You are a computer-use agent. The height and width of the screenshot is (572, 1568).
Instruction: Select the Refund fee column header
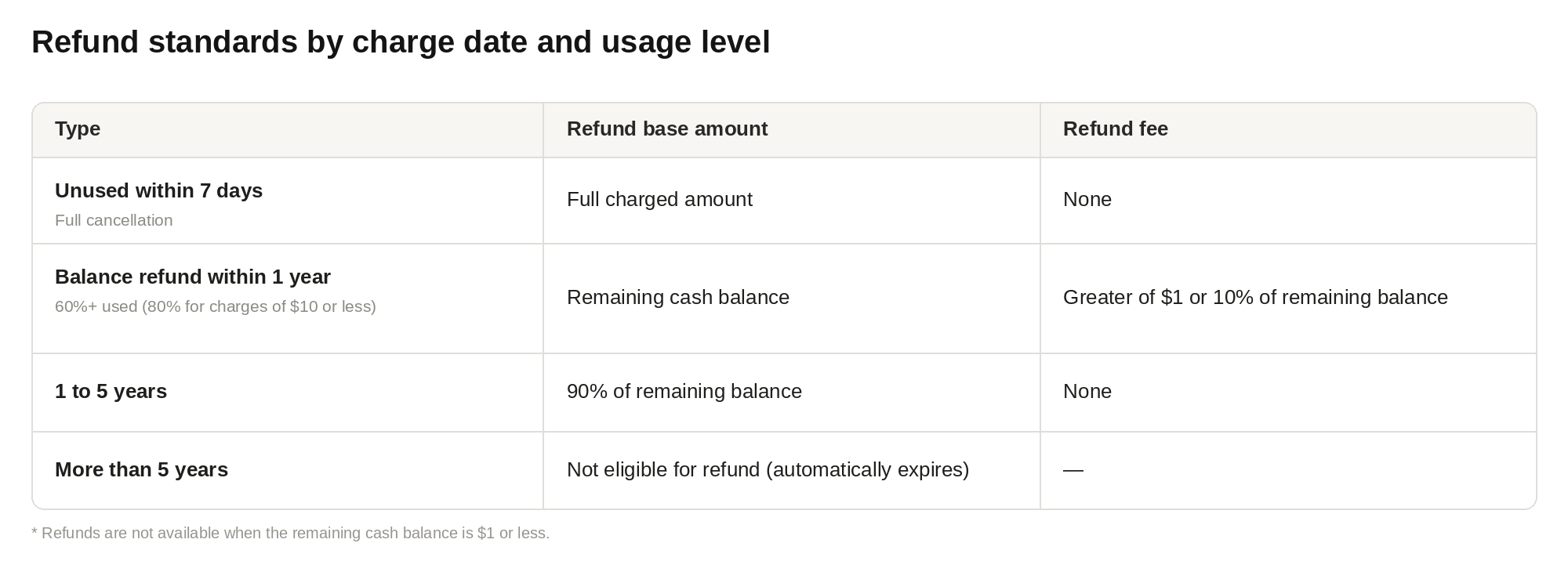(1115, 129)
